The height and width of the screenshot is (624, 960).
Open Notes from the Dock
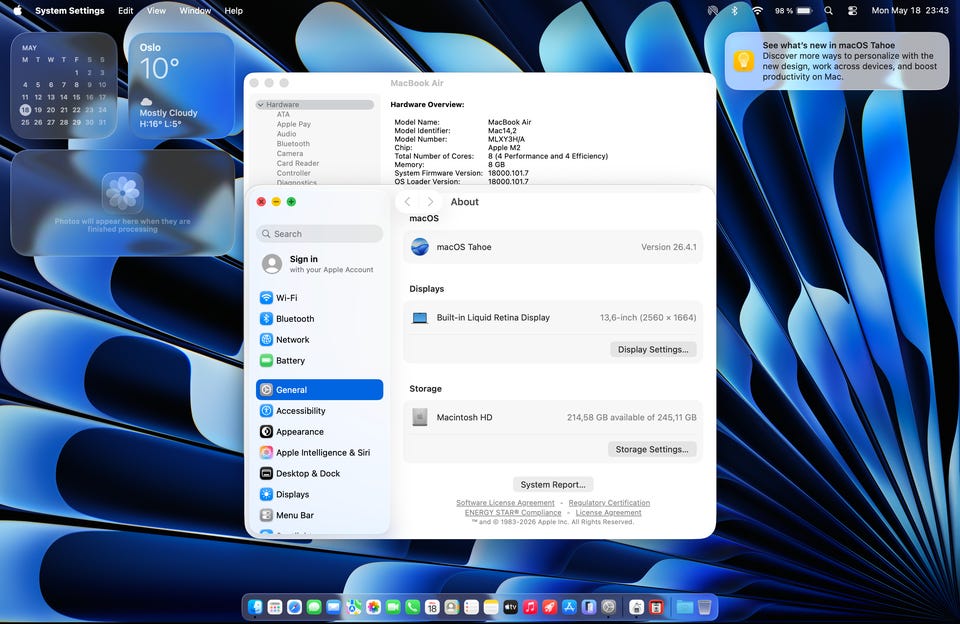coord(491,607)
